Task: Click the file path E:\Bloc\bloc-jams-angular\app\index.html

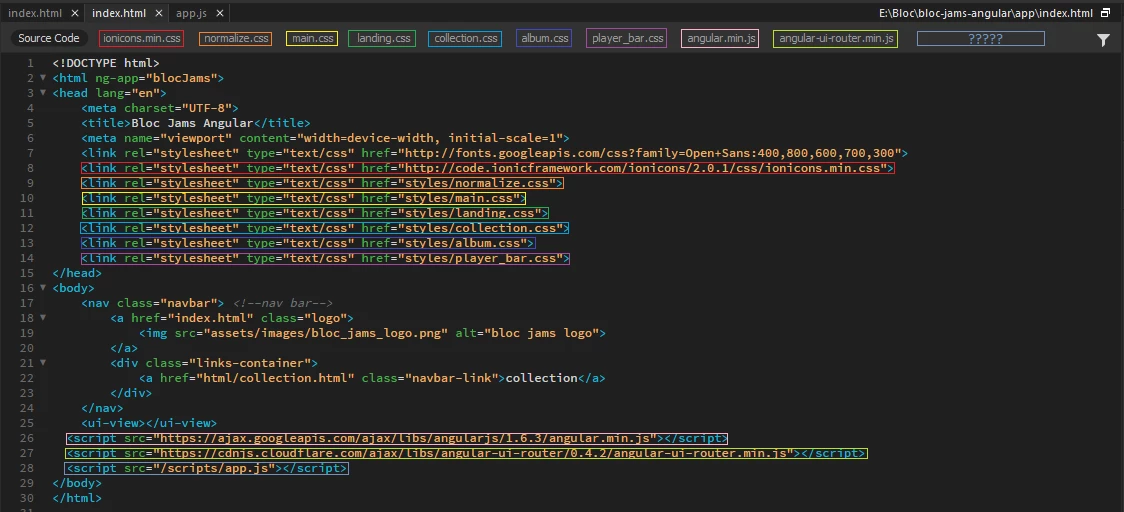Action: [986, 13]
